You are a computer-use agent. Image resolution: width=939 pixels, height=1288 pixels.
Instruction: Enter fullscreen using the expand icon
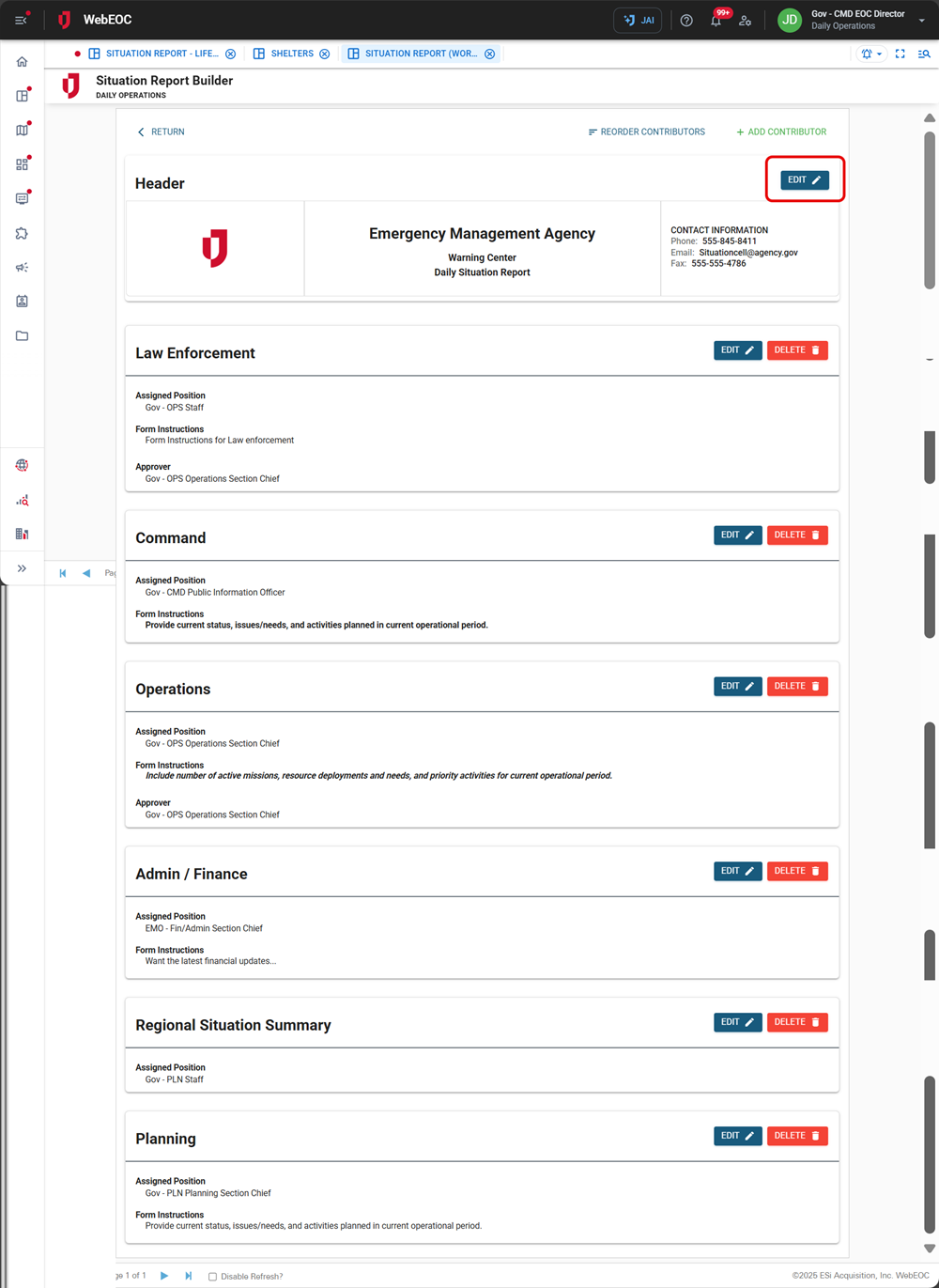[900, 54]
